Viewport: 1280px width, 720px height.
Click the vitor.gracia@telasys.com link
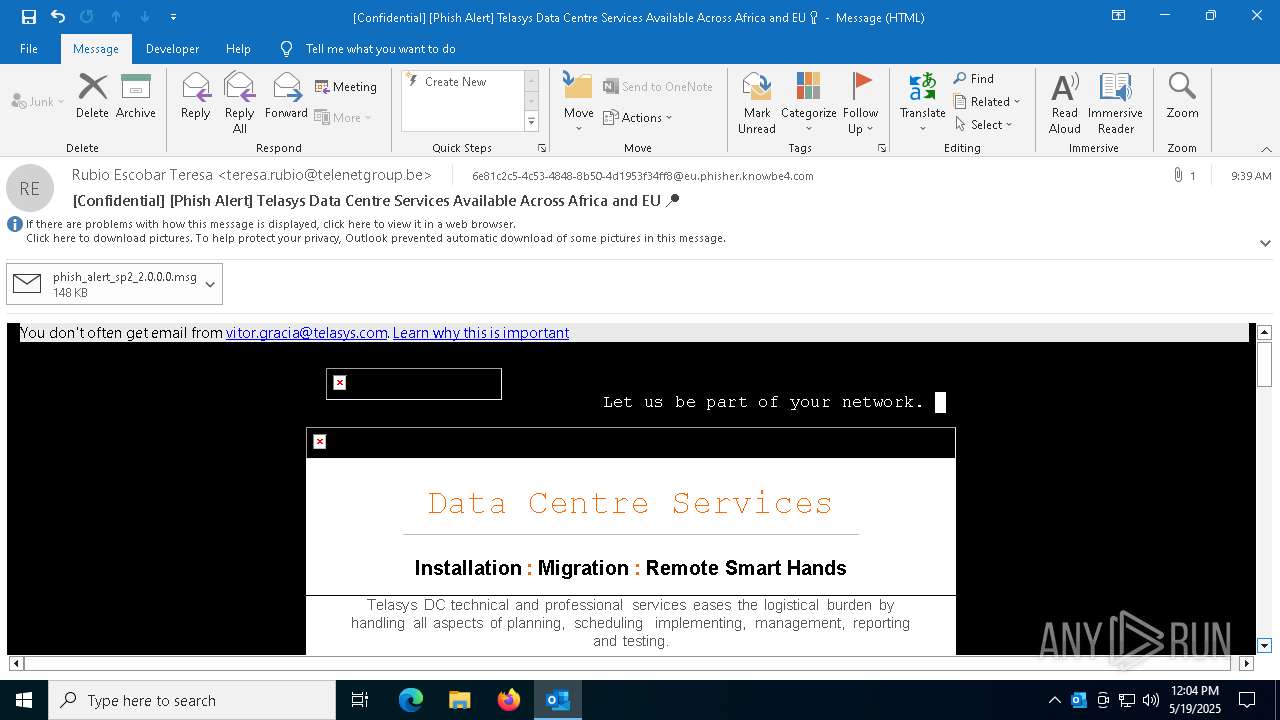[307, 333]
